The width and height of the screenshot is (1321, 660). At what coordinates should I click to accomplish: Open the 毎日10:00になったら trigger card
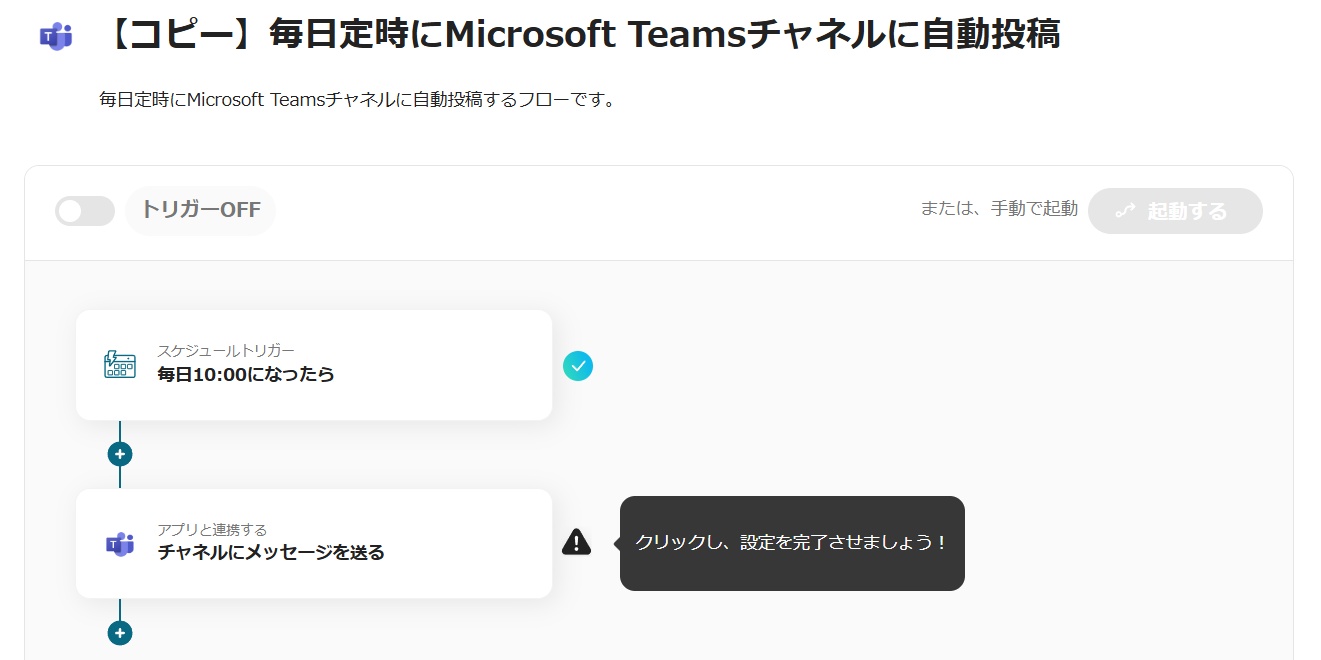[x=314, y=365]
